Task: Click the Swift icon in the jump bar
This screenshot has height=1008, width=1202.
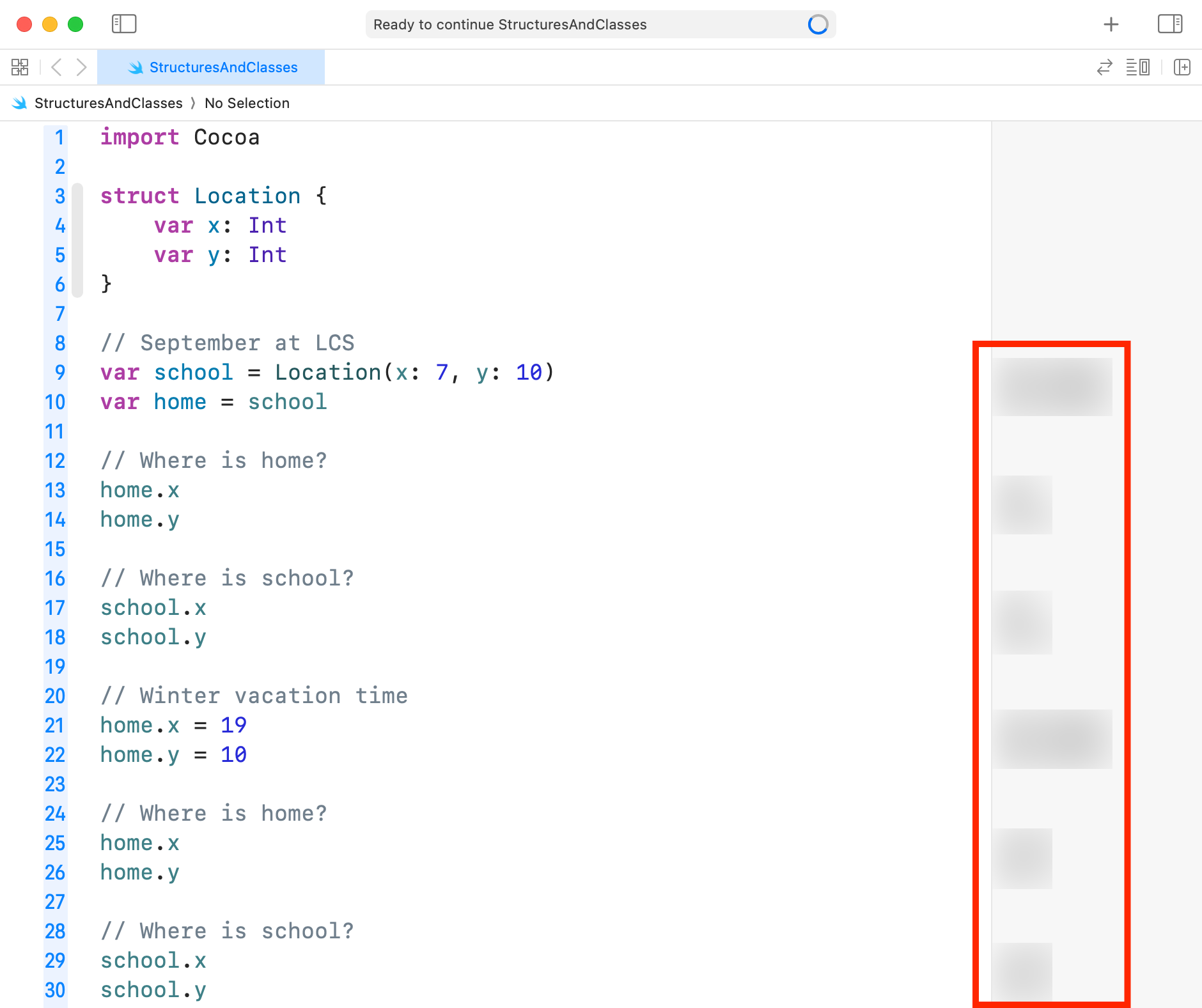Action: click(20, 102)
